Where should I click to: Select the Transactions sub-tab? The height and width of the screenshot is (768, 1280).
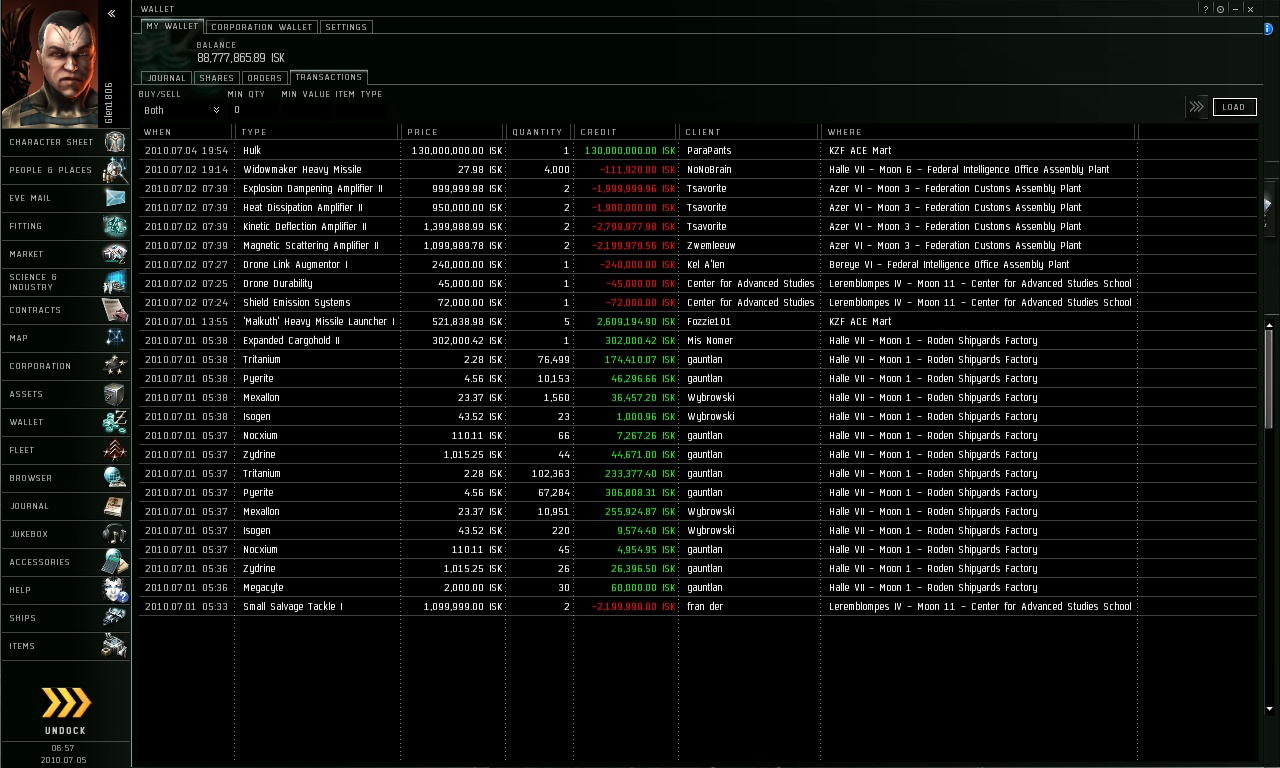pos(329,77)
